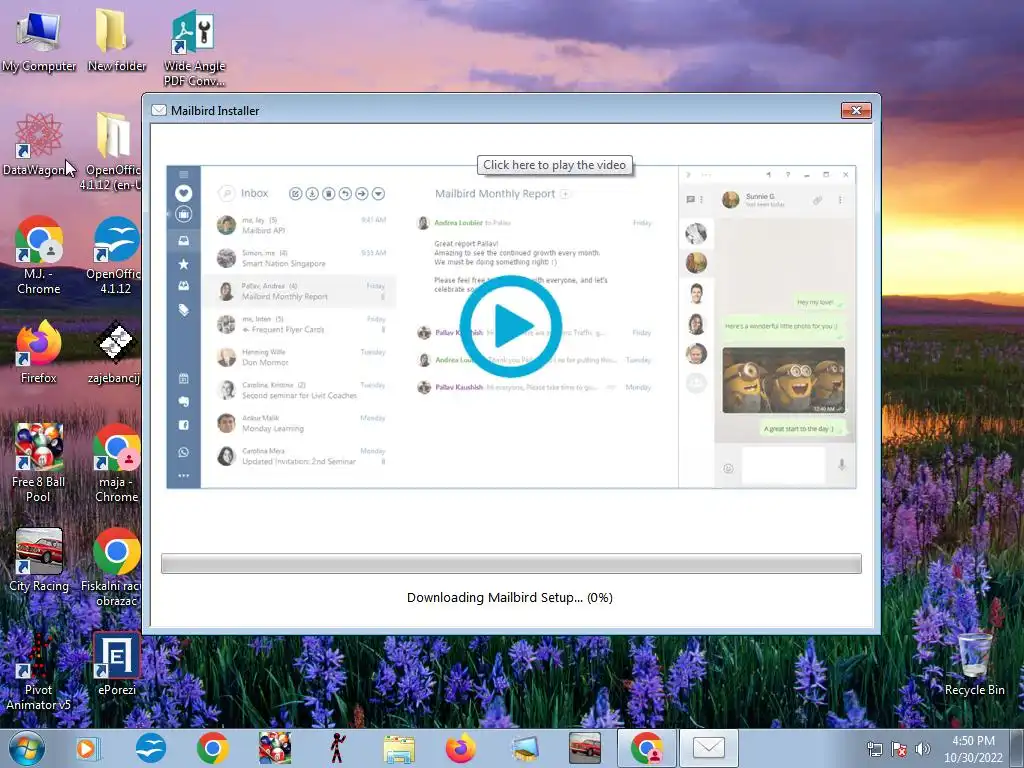Select the New folder desktop icon
The image size is (1024, 768).
[x=116, y=41]
